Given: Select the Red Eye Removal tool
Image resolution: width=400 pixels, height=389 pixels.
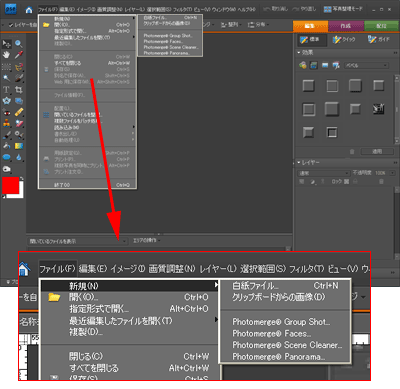Looking at the screenshot, I should 7,112.
